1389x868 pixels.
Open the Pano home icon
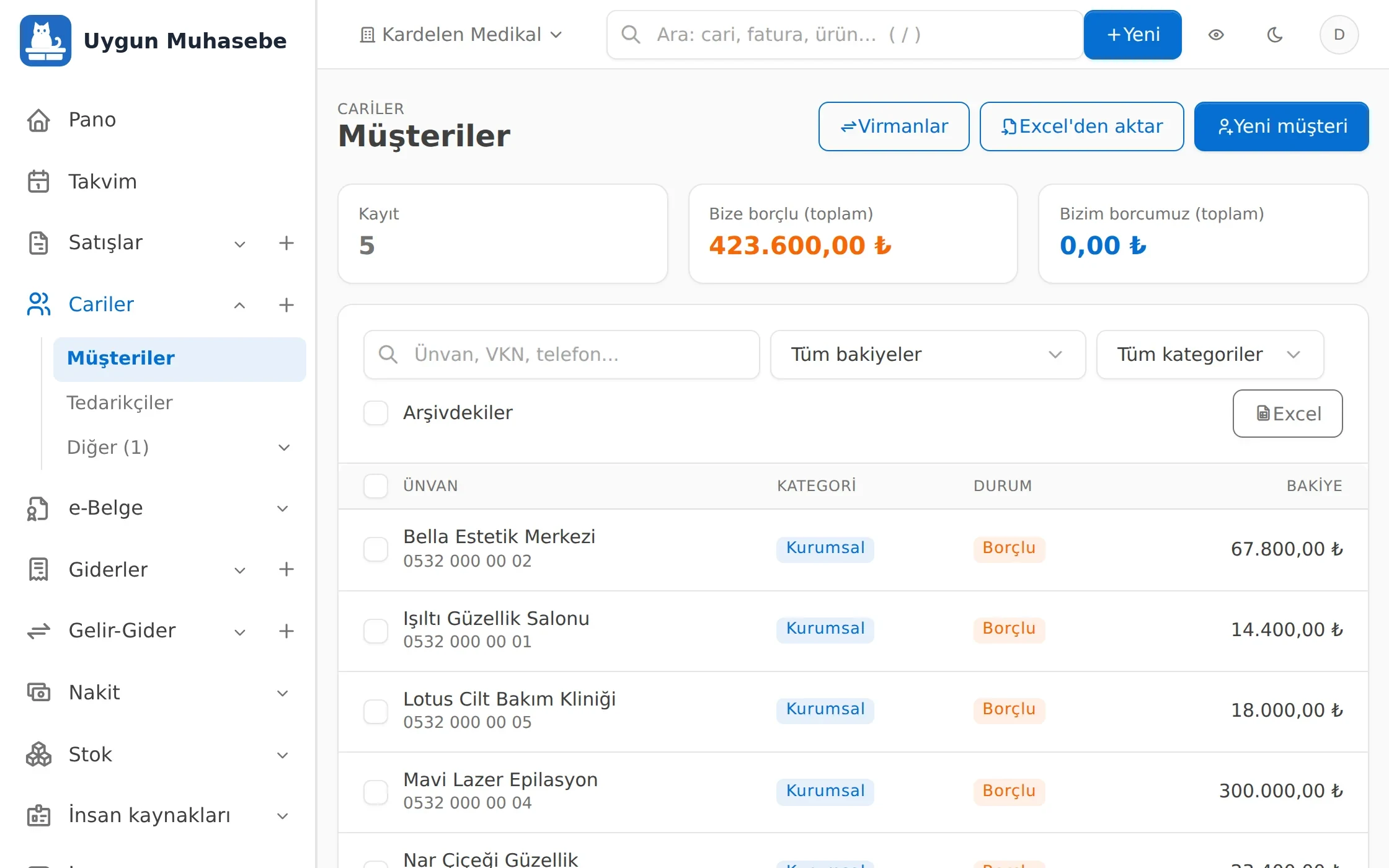pos(38,120)
